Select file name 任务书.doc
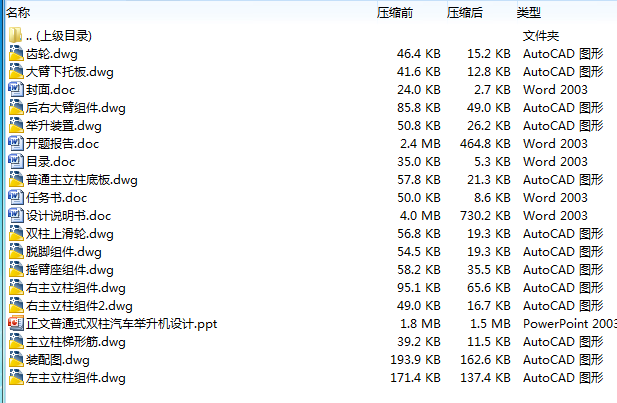This screenshot has width=617, height=403. (x=56, y=198)
